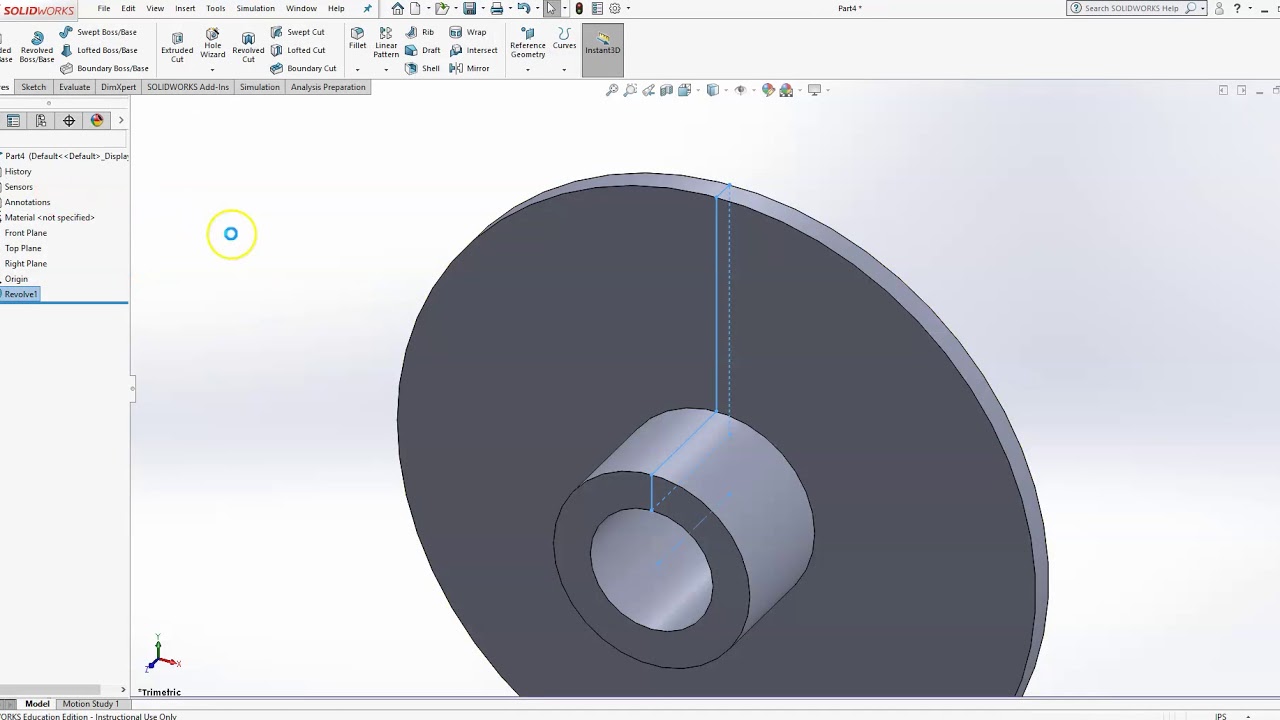Select Boundary Boss/Base
This screenshot has height=720, width=1280.
click(104, 68)
